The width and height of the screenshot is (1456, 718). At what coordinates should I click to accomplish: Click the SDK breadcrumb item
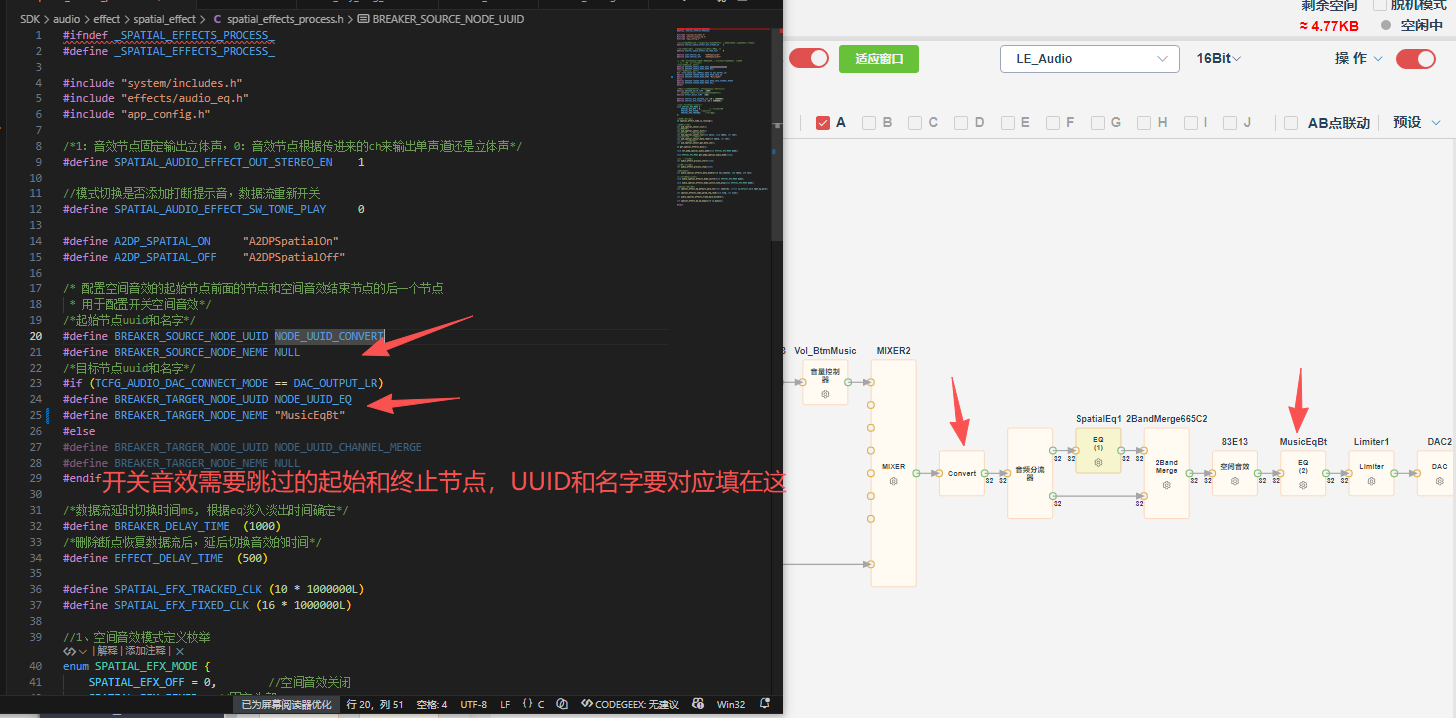[x=30, y=19]
